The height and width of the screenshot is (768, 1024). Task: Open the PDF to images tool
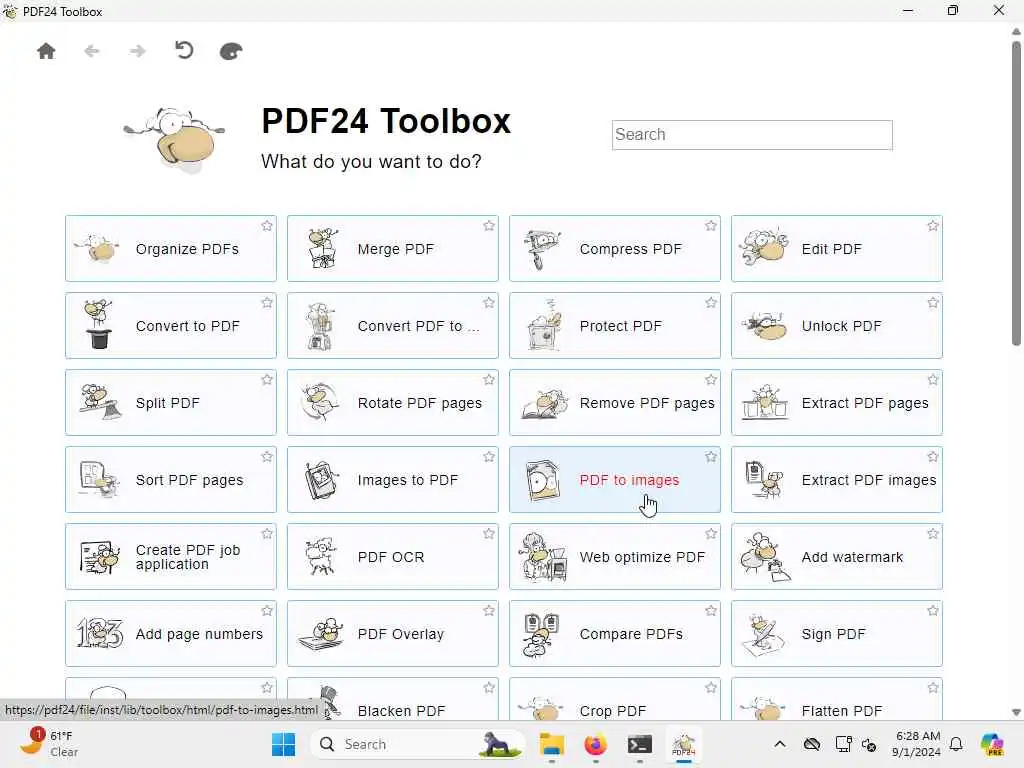click(x=615, y=480)
